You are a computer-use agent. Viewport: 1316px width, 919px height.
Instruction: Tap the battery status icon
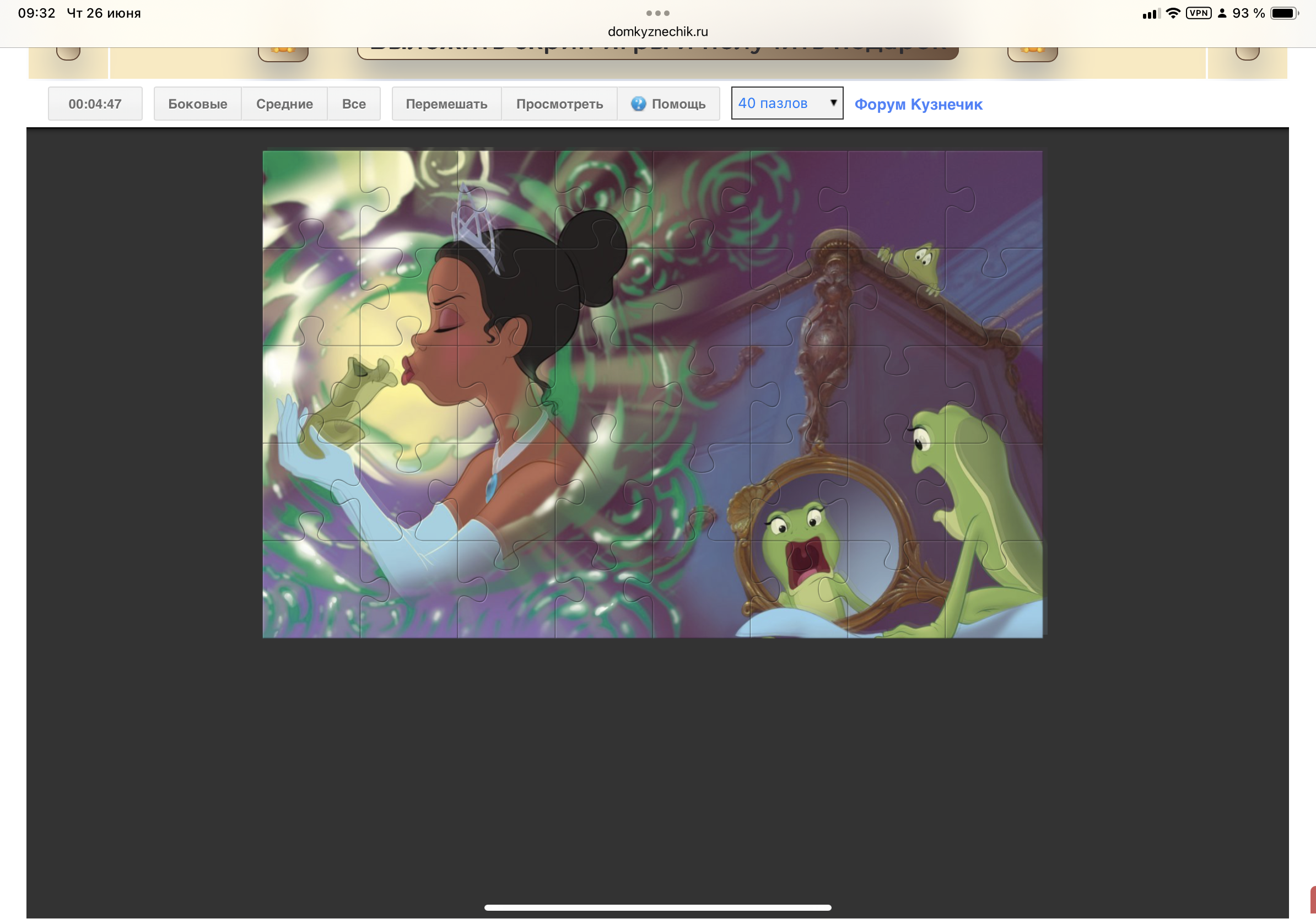point(1285,13)
